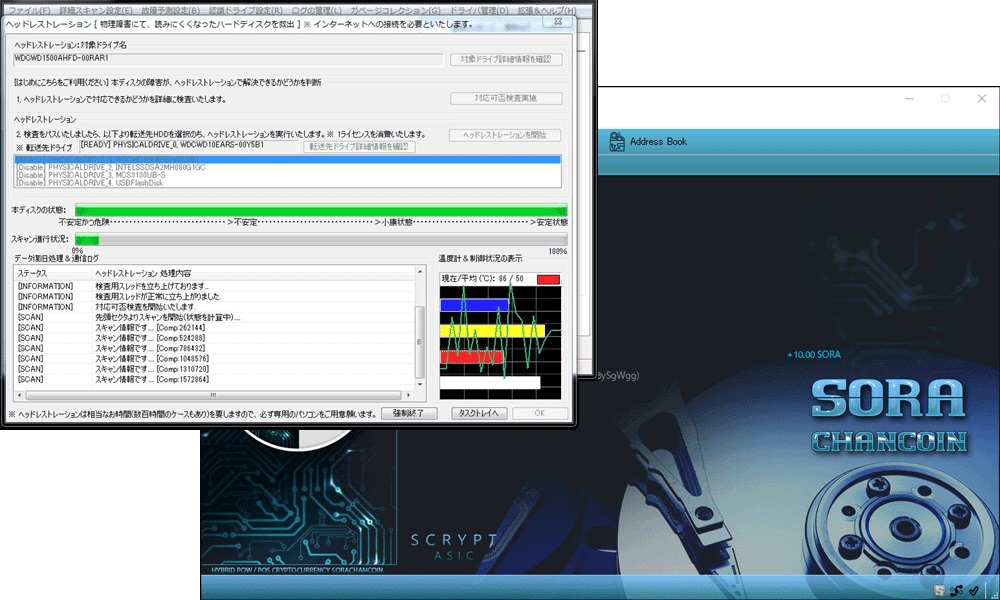The width and height of the screenshot is (1000, 600).
Task: Click the 転送先ドライブ詳細情報を確認 button
Action: tap(359, 147)
